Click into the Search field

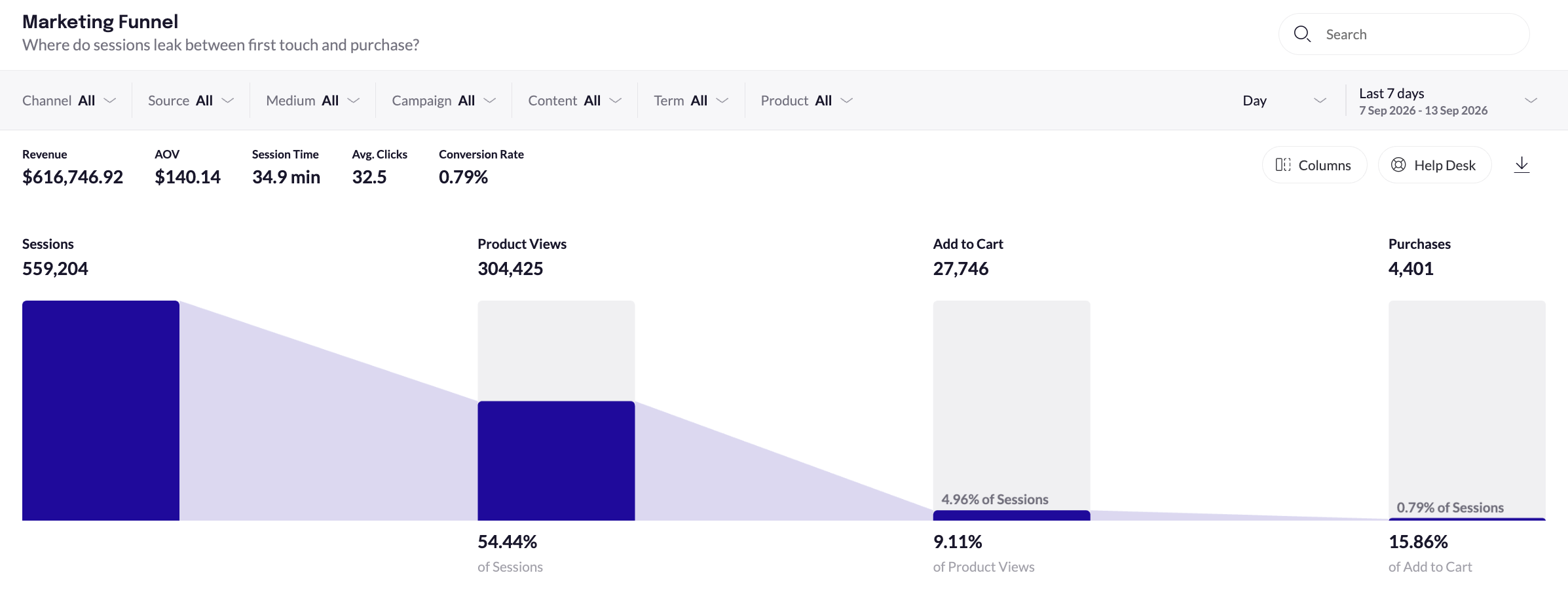tap(1404, 34)
